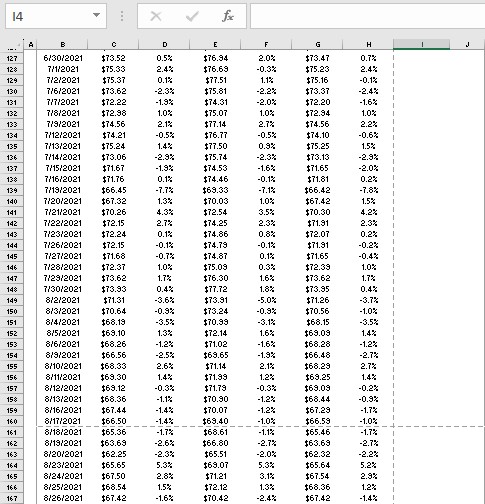The height and width of the screenshot is (504, 485).
Task: Click cell showing 4.3%
Action: pyautogui.click(x=165, y=212)
